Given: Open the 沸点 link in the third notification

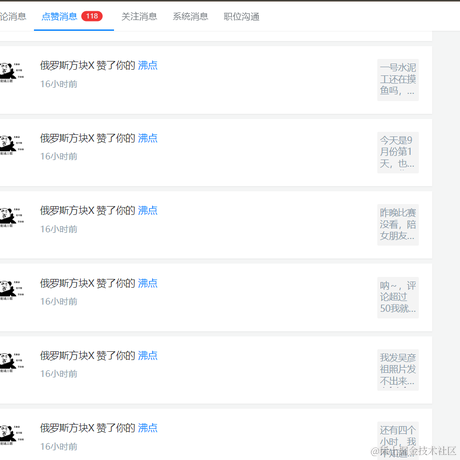Looking at the screenshot, I should point(148,210).
